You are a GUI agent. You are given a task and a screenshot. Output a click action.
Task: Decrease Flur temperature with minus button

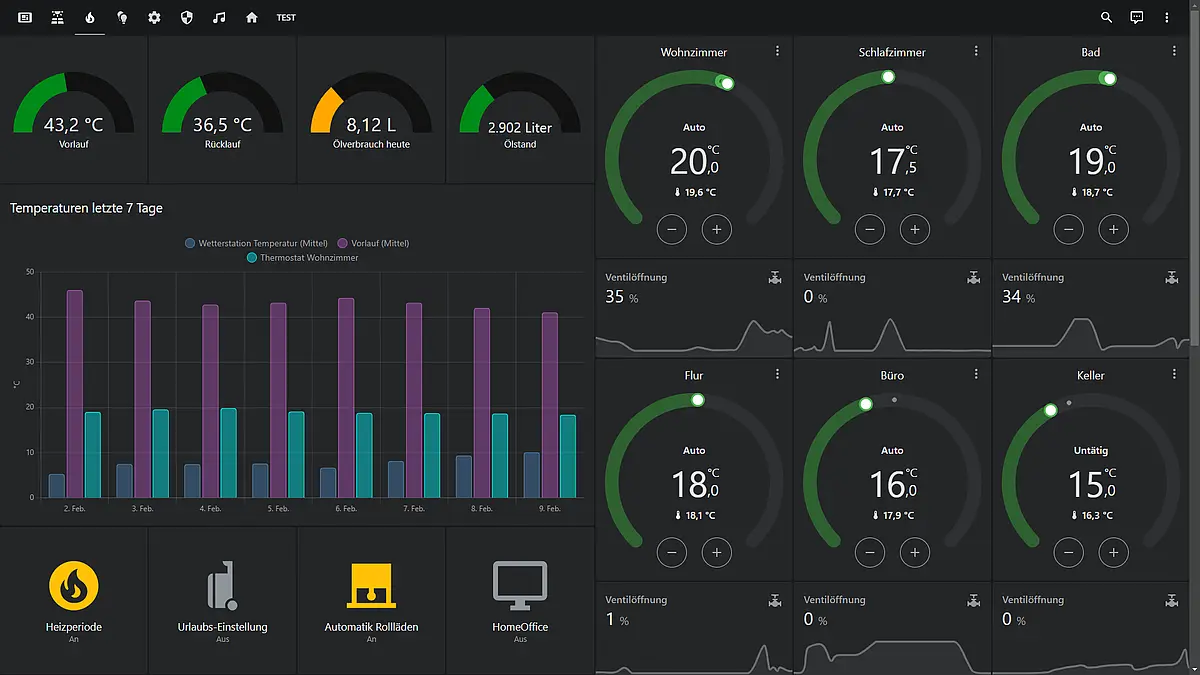point(671,552)
